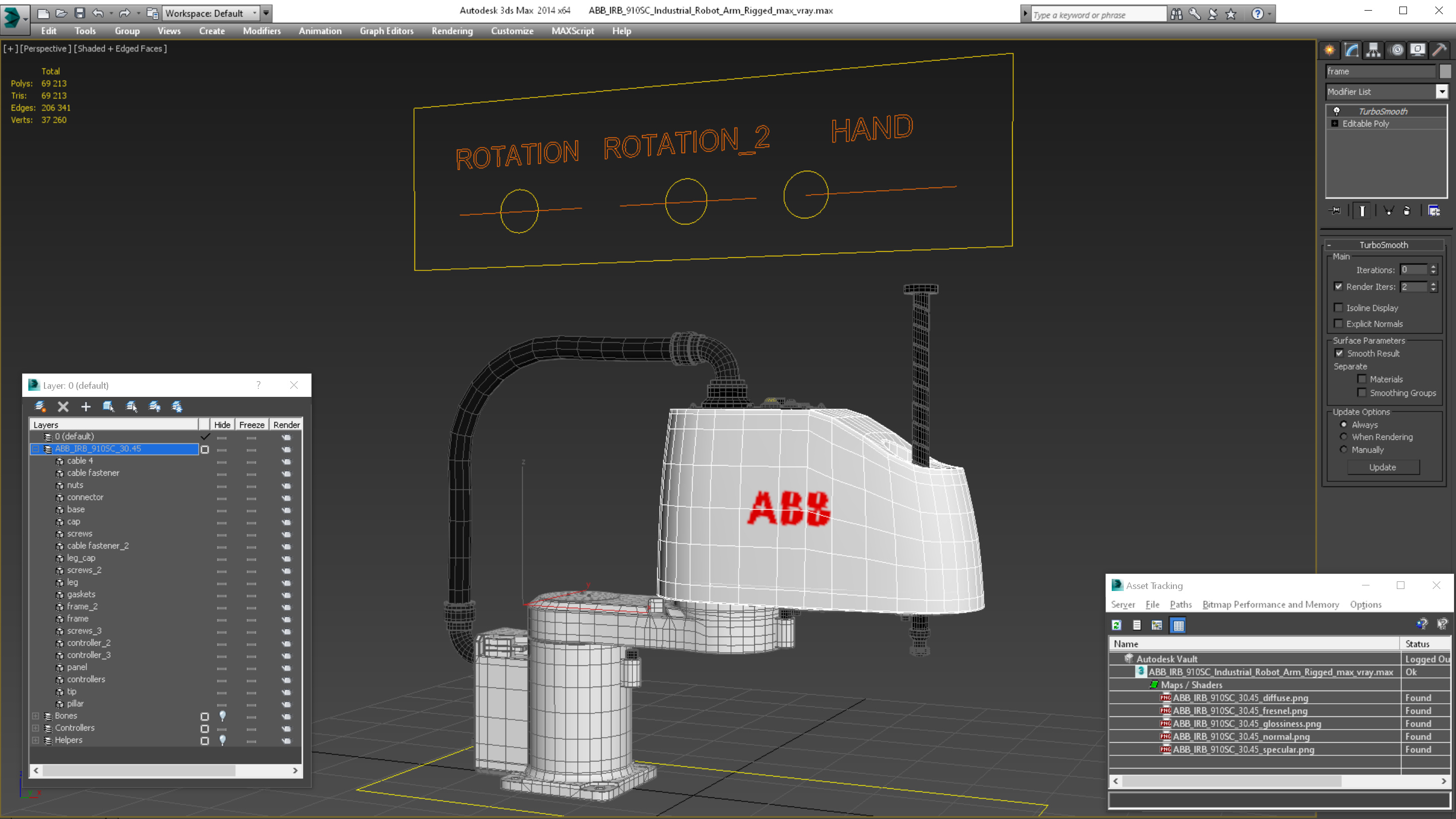Open the Graph Editors menu
The height and width of the screenshot is (819, 1456).
point(387,31)
